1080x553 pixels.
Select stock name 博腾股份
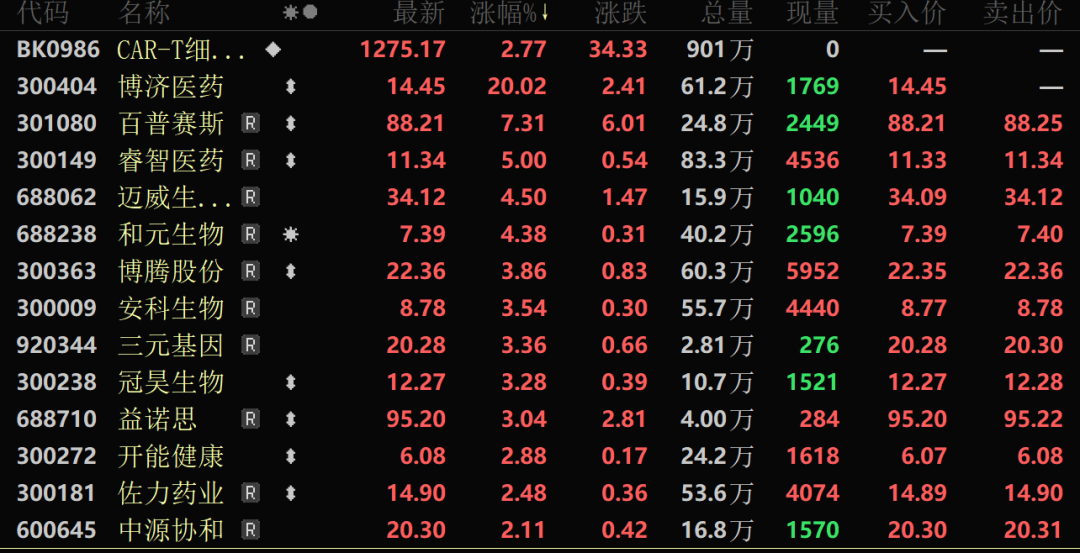(171, 271)
